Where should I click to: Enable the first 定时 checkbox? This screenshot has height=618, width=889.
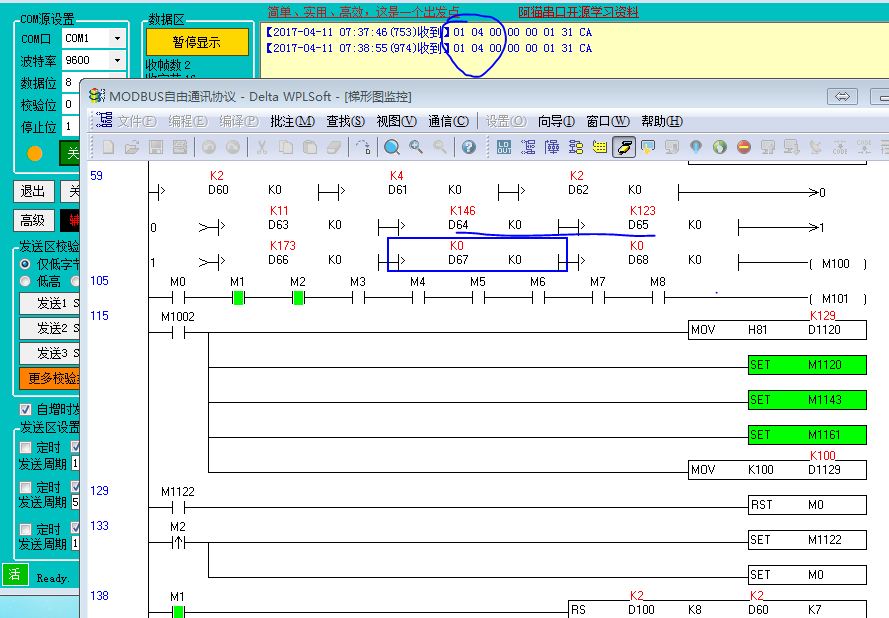[x=26, y=447]
